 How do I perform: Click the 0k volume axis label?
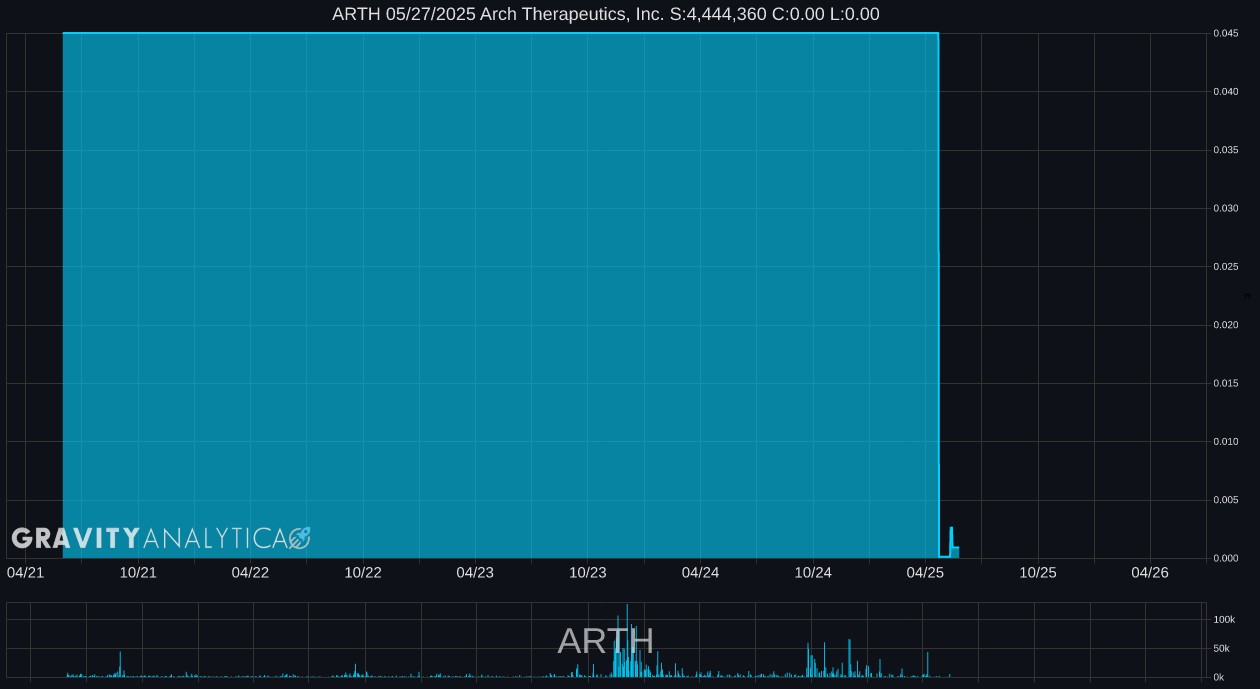tap(1219, 677)
